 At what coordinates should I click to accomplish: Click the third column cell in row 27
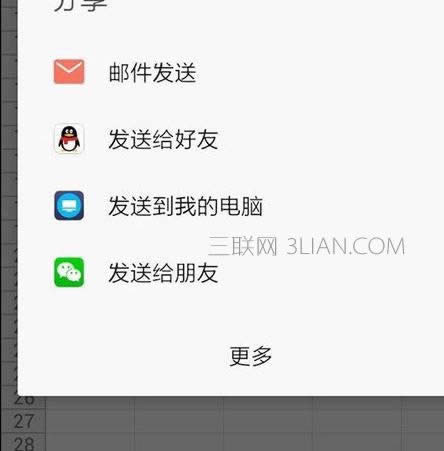(268, 421)
